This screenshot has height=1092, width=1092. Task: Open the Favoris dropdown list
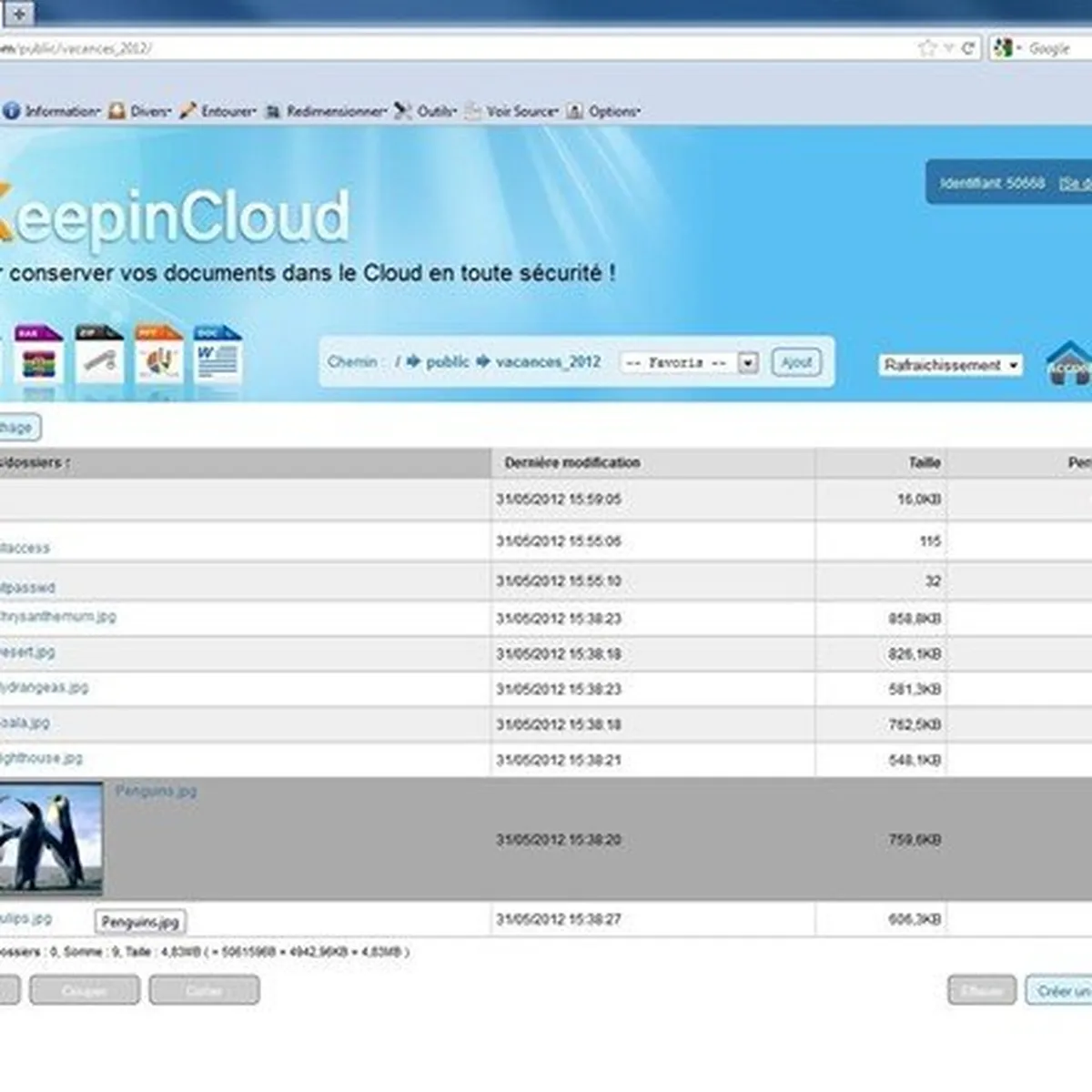click(x=748, y=362)
